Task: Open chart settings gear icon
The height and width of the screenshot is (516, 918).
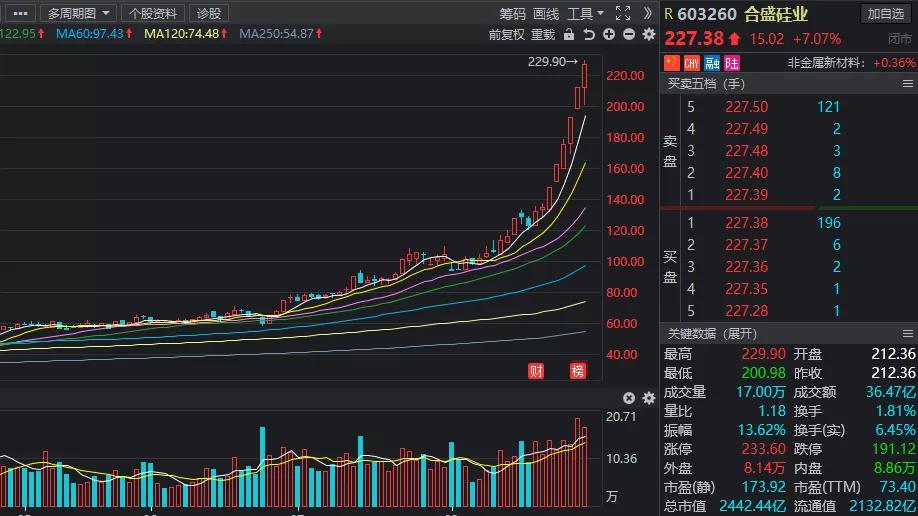Action: pyautogui.click(x=649, y=35)
